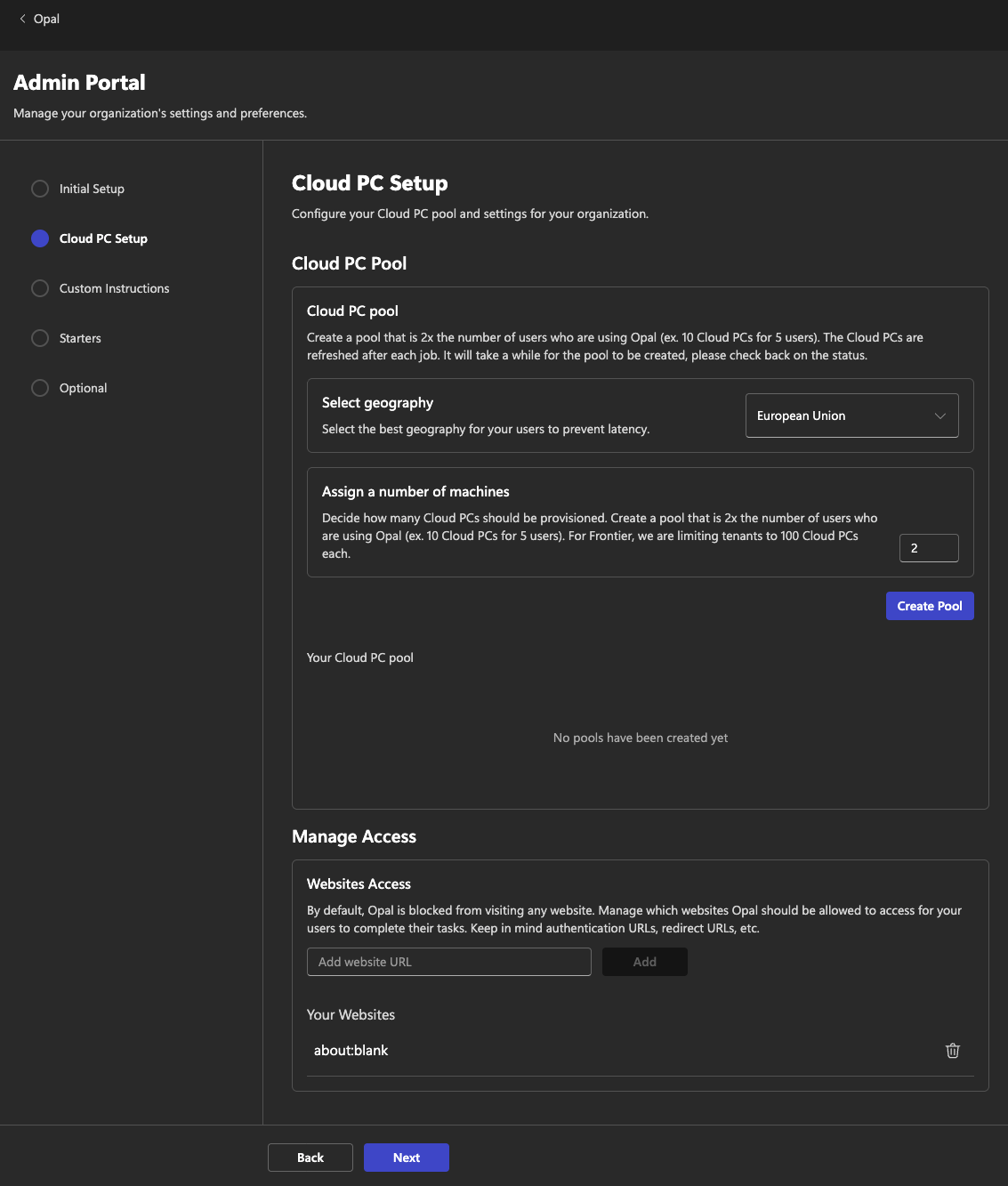Click the Custom Instructions step circle
The width and height of the screenshot is (1008, 1186).
coord(40,288)
